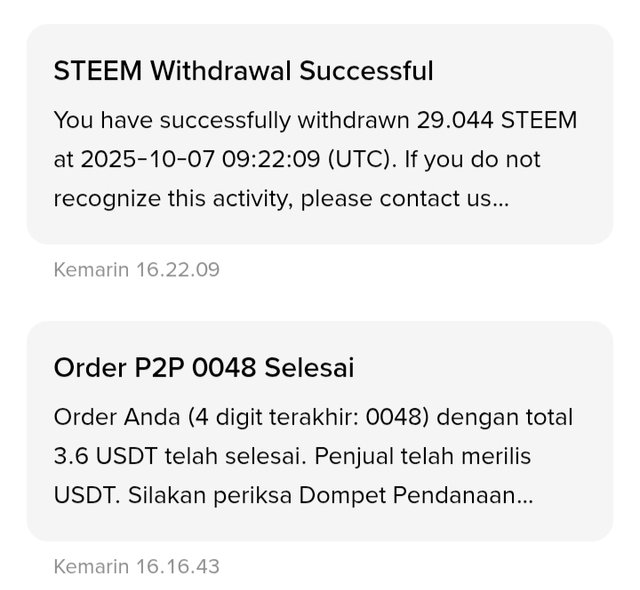Tap the "Order P2P 0048 Selesai" title
This screenshot has width=640, height=590.
click(x=203, y=368)
